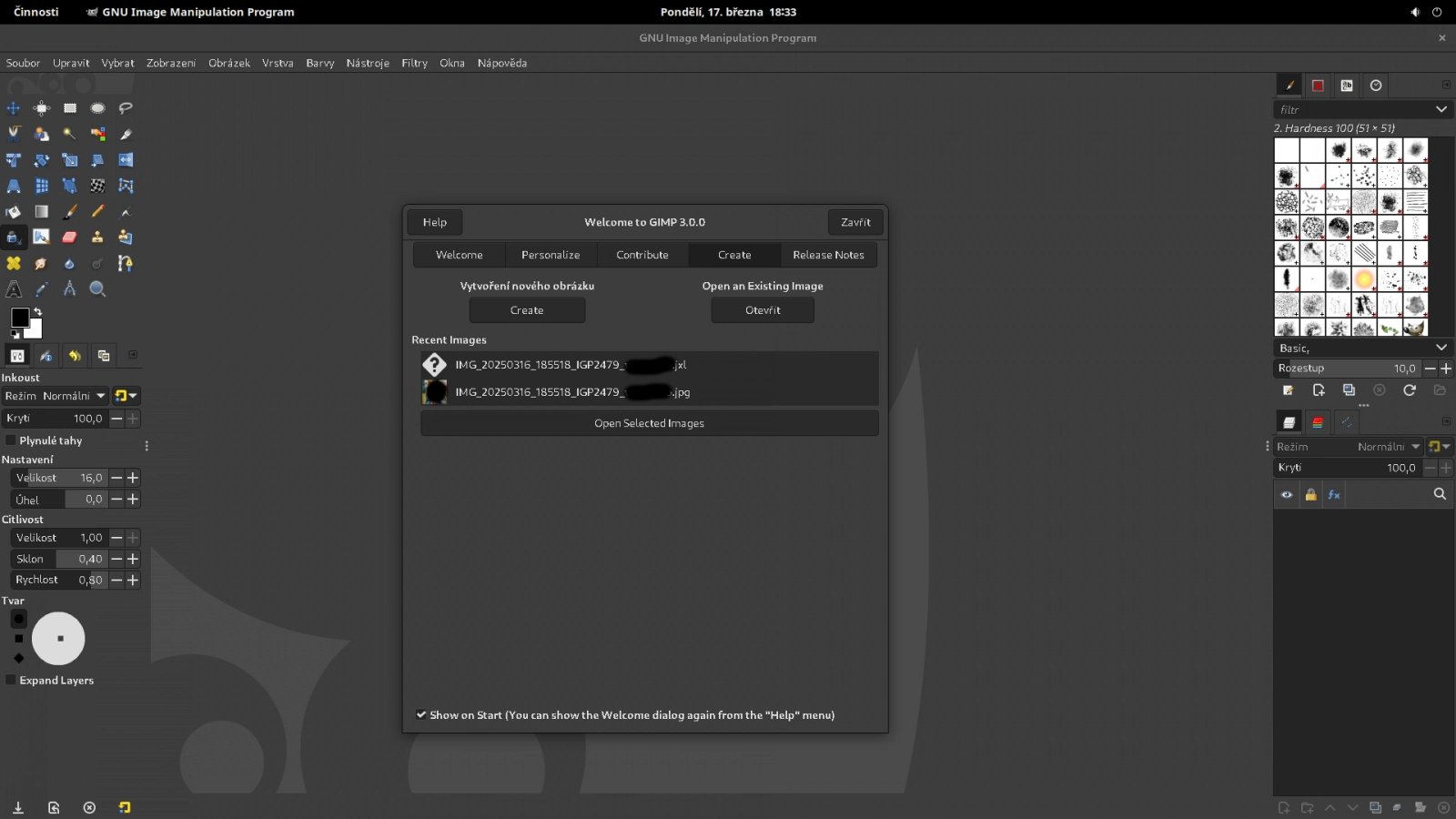The height and width of the screenshot is (819, 1456).
Task: Select the Rectangle Select tool
Action: point(70,108)
